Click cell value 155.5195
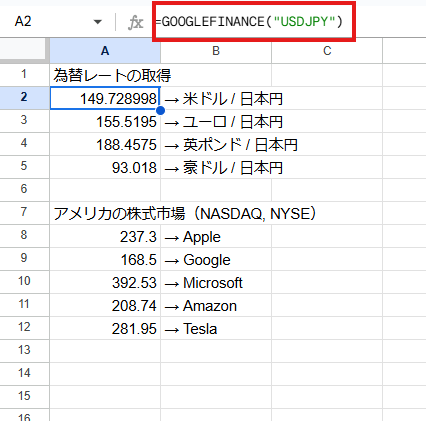Viewport: 426px width, 421px height. (105, 121)
